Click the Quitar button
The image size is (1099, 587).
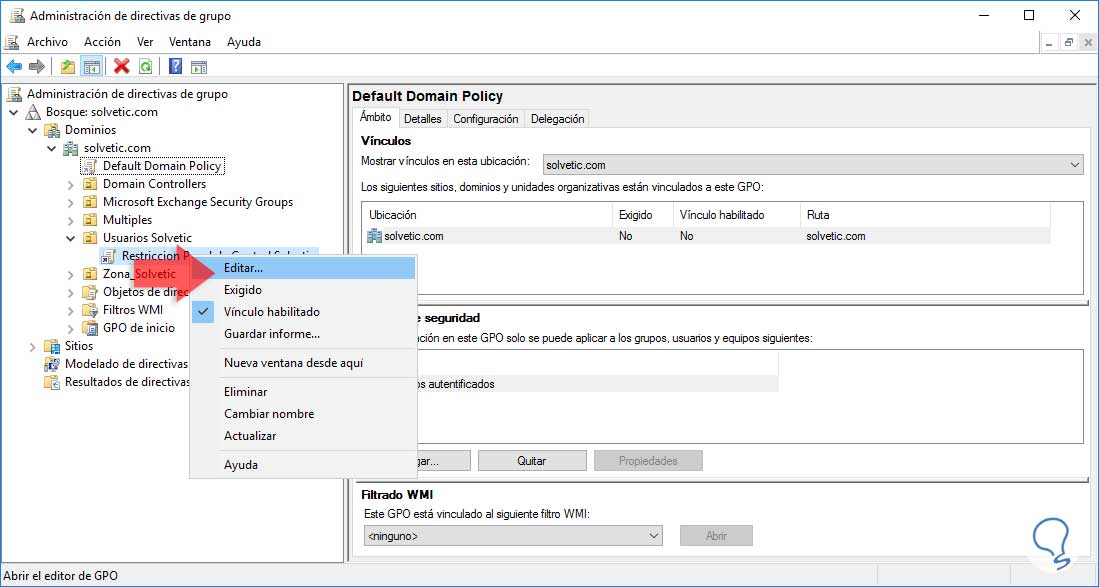pos(532,461)
